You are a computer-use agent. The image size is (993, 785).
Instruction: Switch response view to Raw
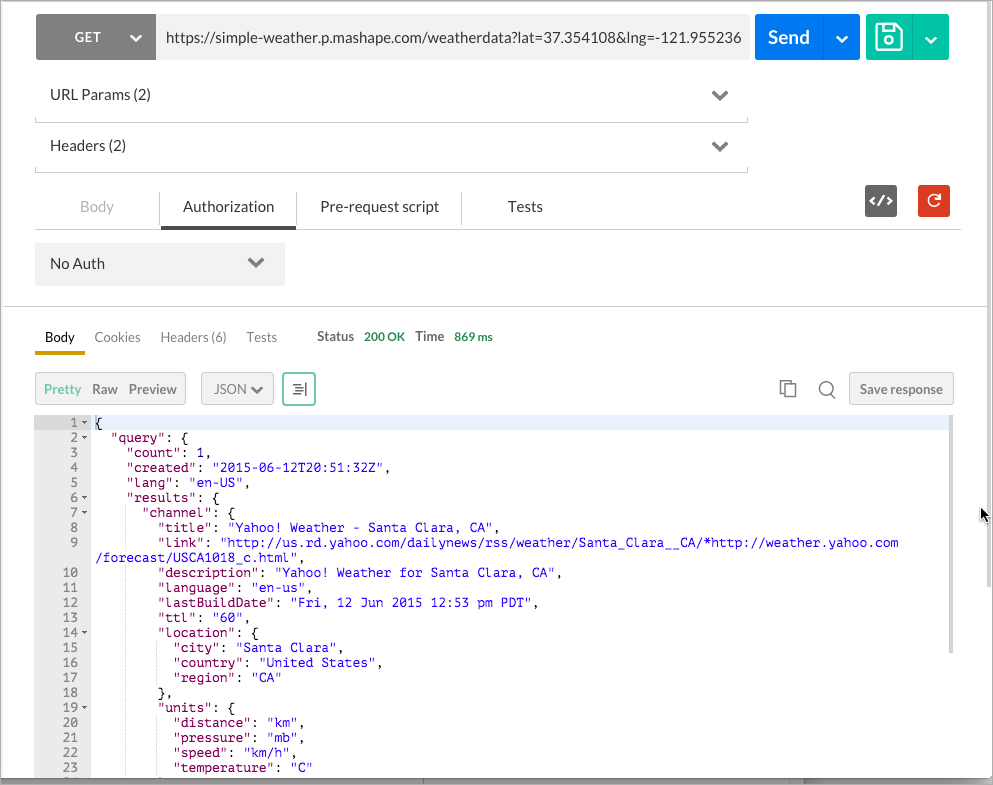click(x=105, y=390)
